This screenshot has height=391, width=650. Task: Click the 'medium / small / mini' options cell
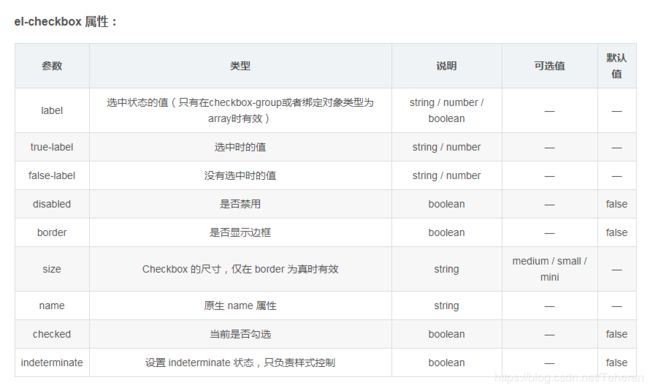[550, 269]
